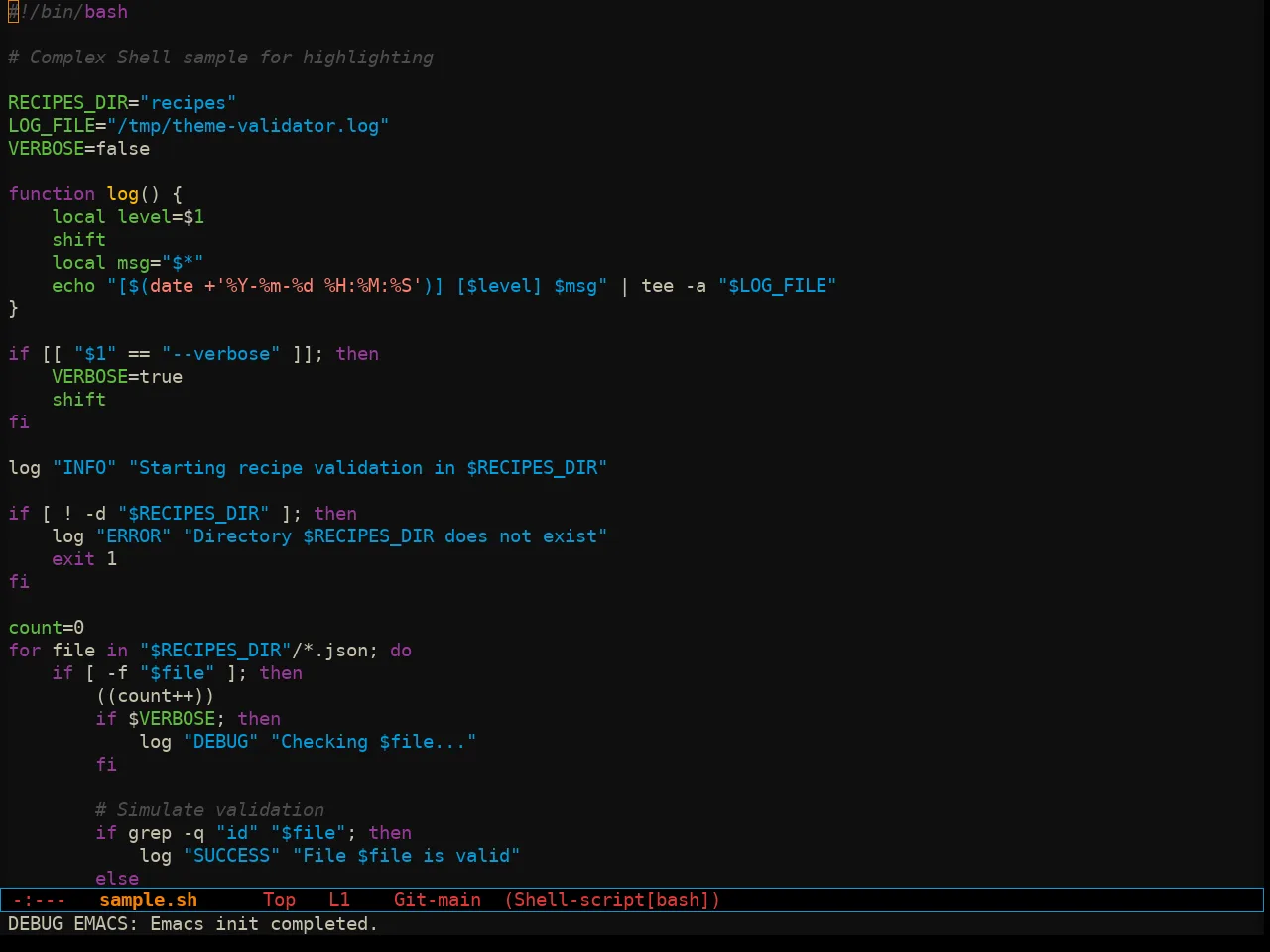Click the "File $file is valid" string
This screenshot has width=1270, height=952.
(x=406, y=856)
